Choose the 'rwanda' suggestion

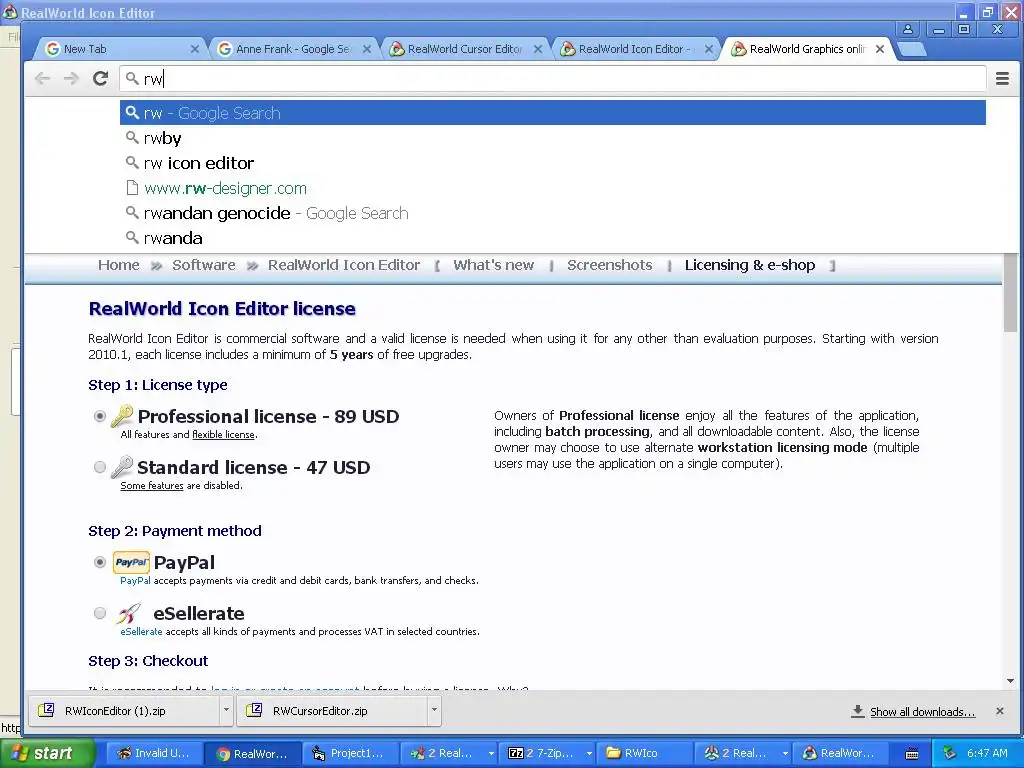point(552,238)
